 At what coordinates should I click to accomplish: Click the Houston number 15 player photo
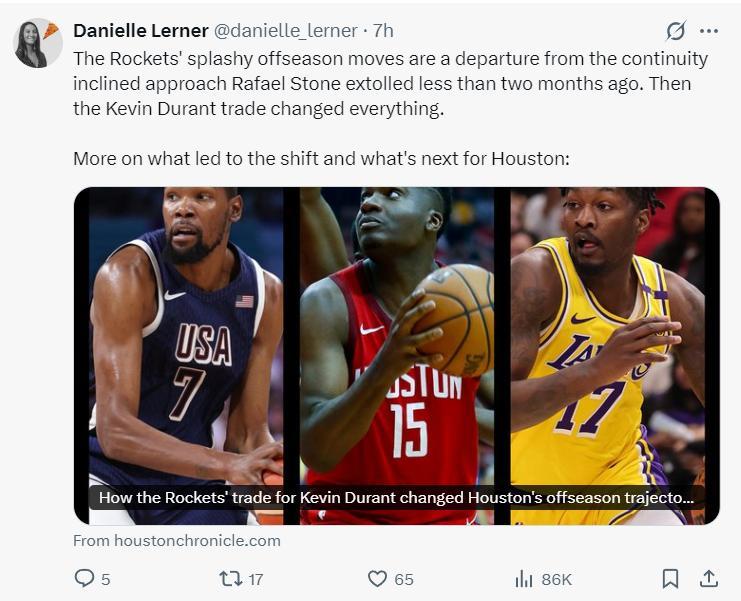point(396,340)
